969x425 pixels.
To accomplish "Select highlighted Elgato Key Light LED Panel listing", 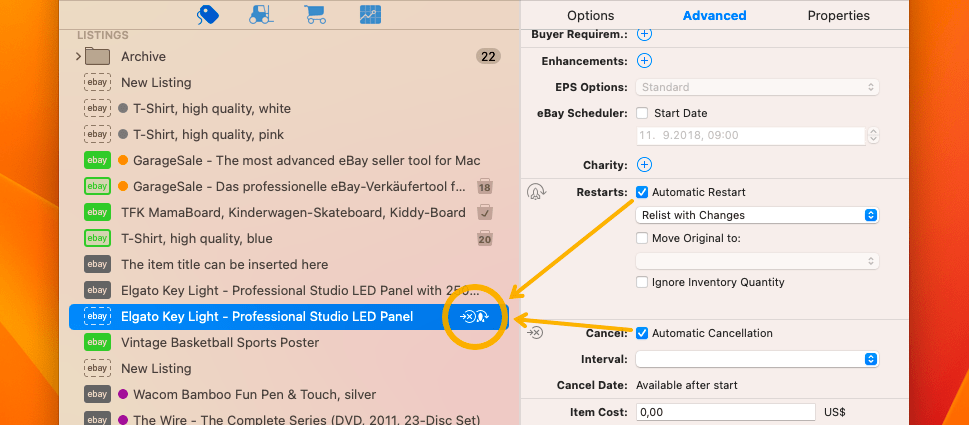I will [x=288, y=316].
